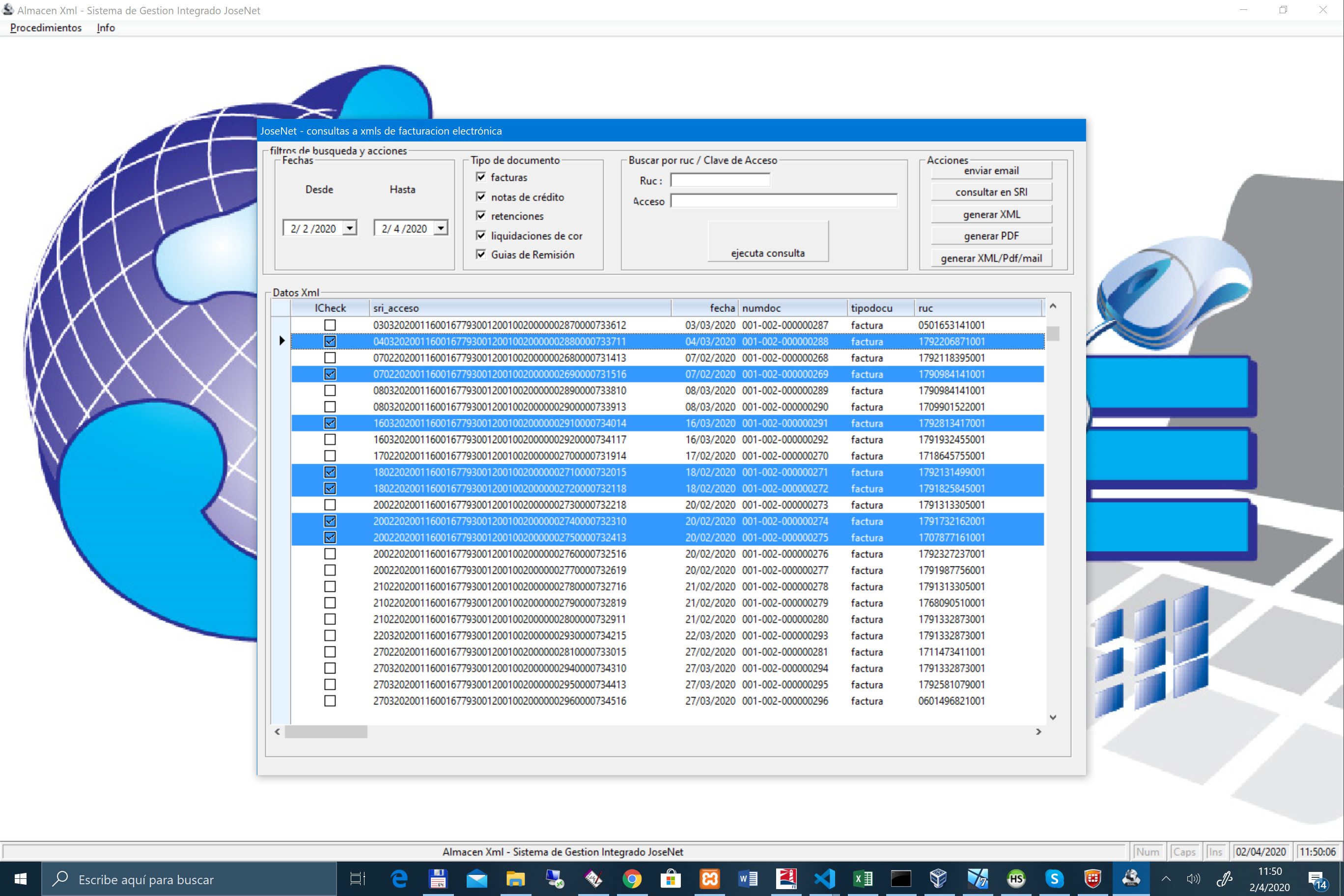Sort by the fecha column header
Screen dimensions: 1344x896
click(705, 308)
